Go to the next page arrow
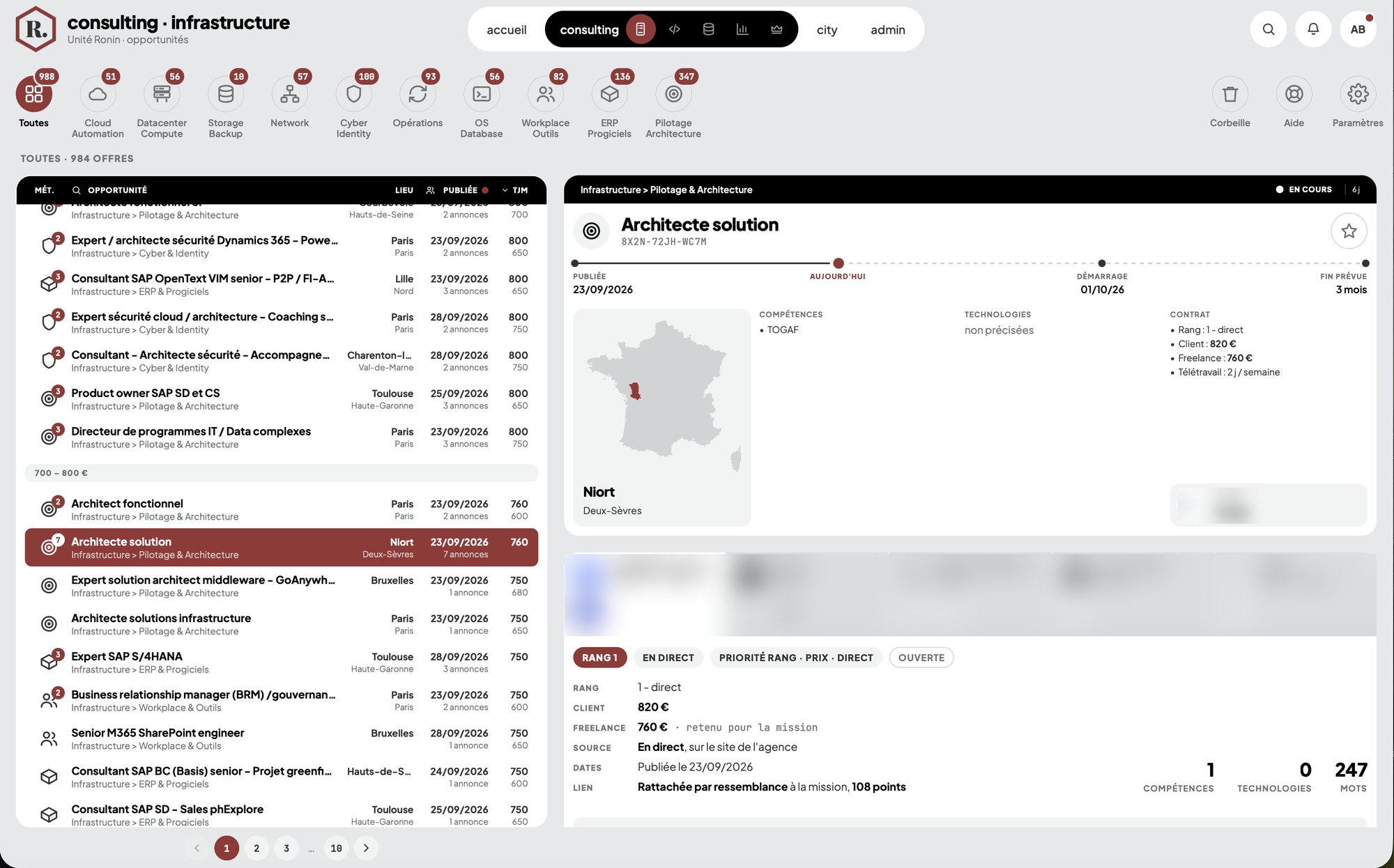Viewport: 1394px width, 868px height. 366,848
